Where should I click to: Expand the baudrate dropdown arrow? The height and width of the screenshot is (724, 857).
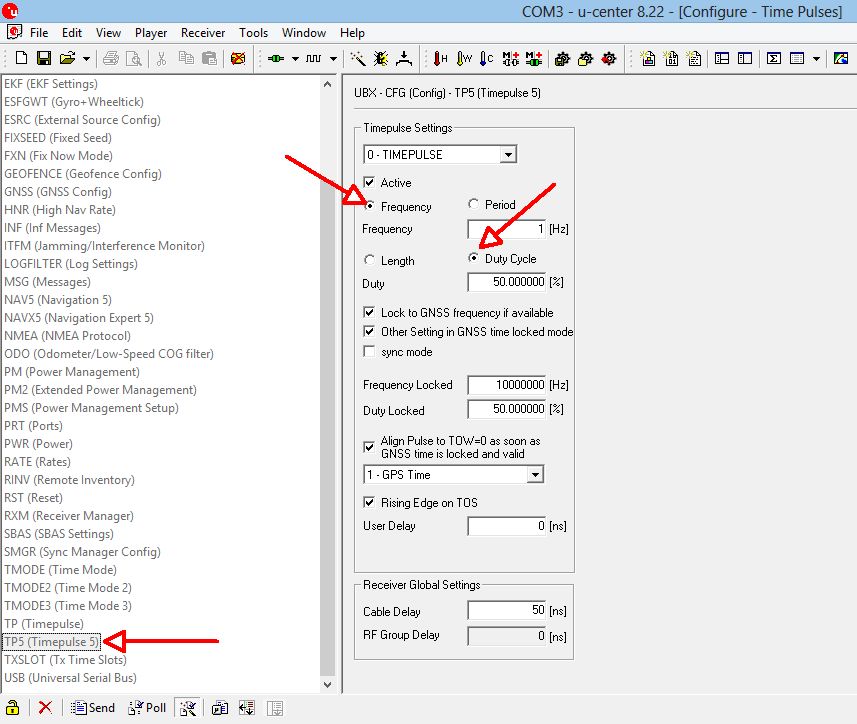click(333, 58)
